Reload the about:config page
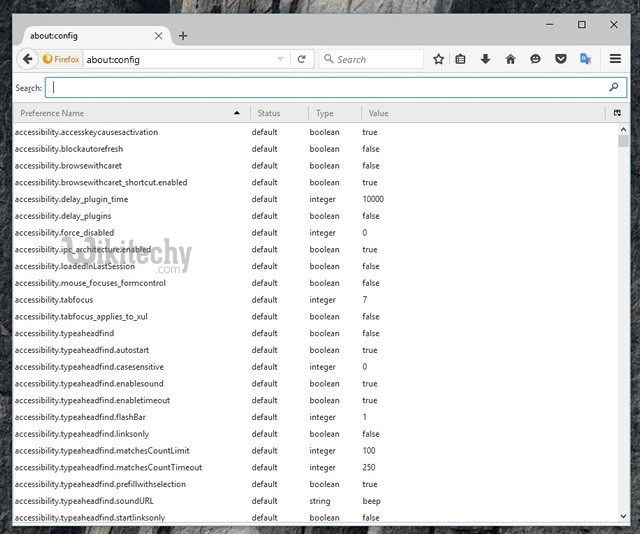This screenshot has width=640, height=534. click(x=301, y=59)
